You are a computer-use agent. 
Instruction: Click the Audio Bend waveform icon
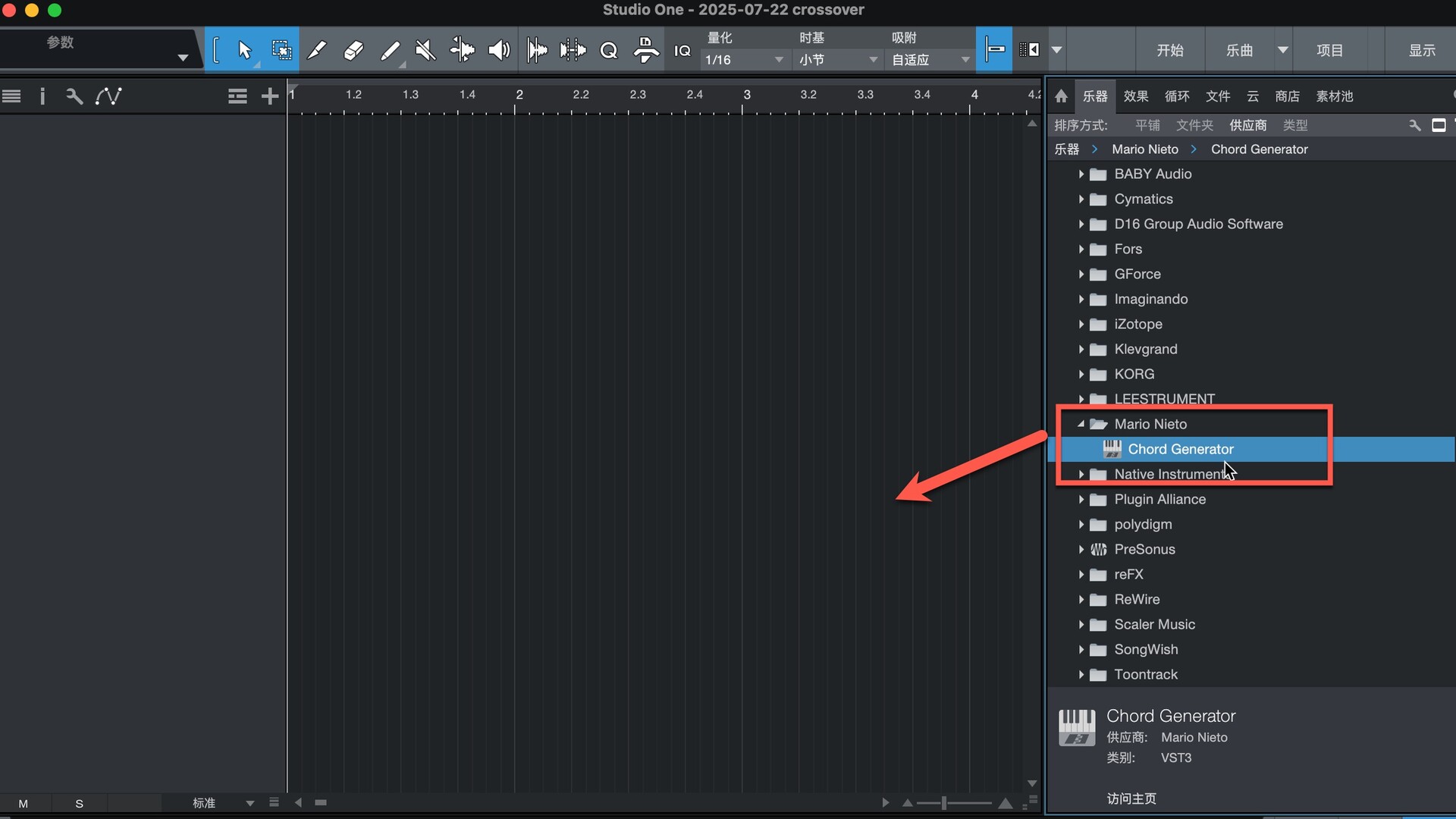[573, 50]
